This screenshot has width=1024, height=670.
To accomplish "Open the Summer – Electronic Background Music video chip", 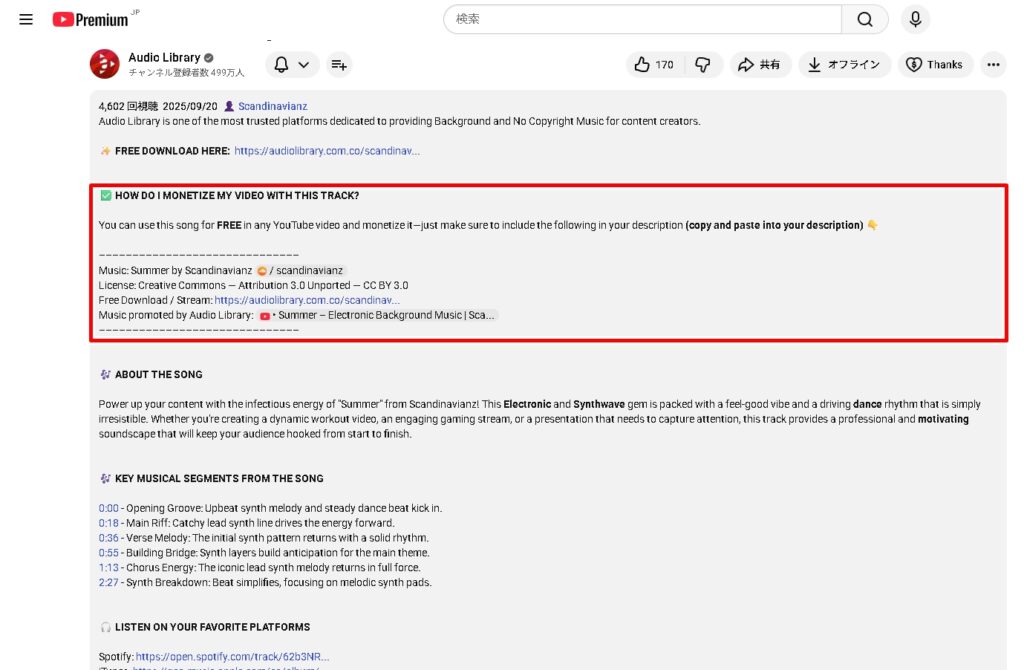I will click(378, 315).
